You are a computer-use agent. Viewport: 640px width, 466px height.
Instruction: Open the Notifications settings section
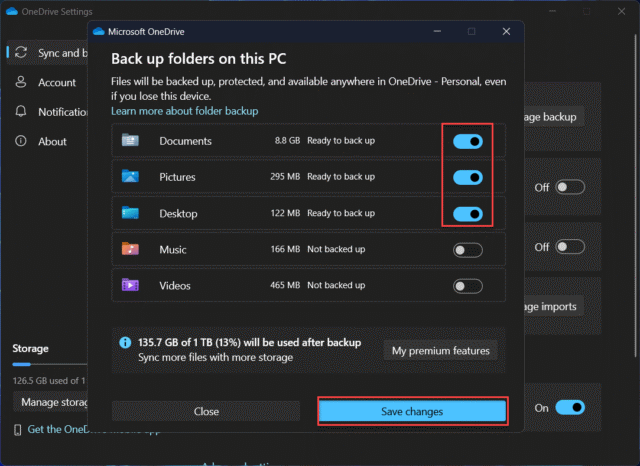pyautogui.click(x=47, y=112)
